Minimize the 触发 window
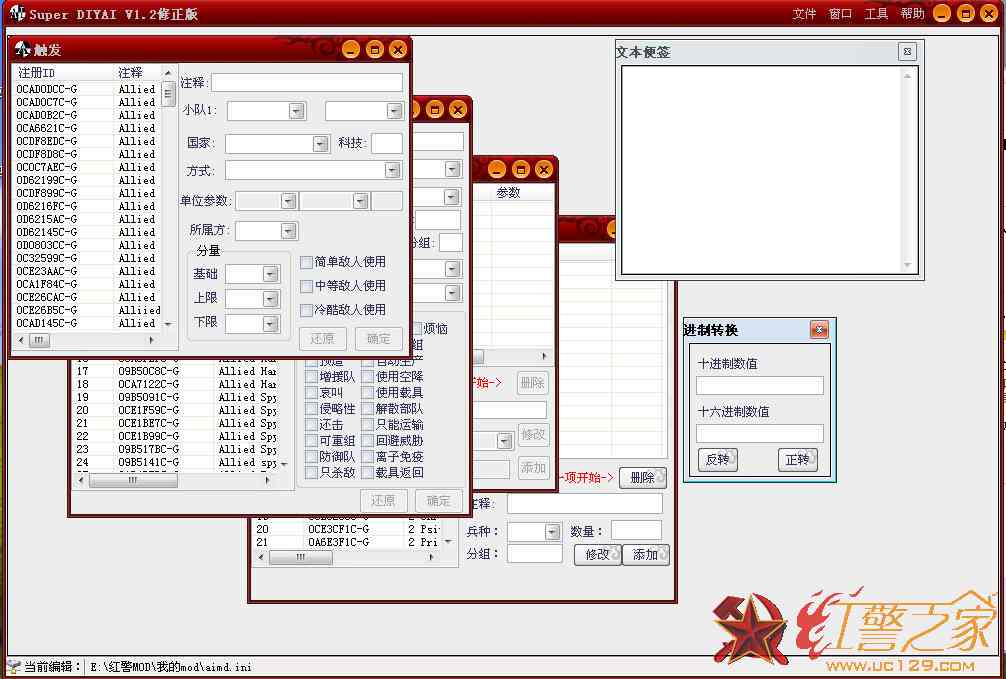 click(x=351, y=49)
